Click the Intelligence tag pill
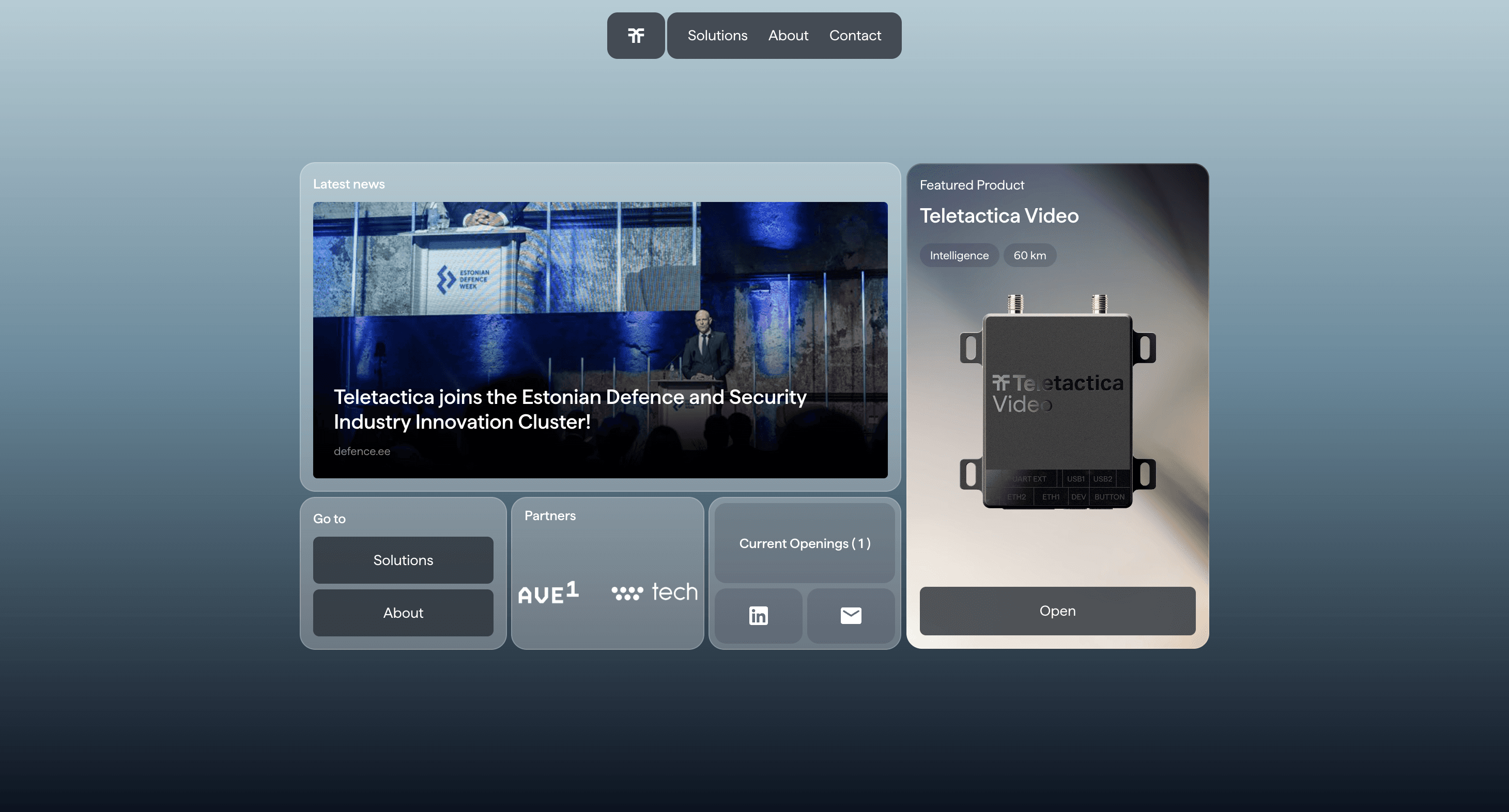 (959, 255)
